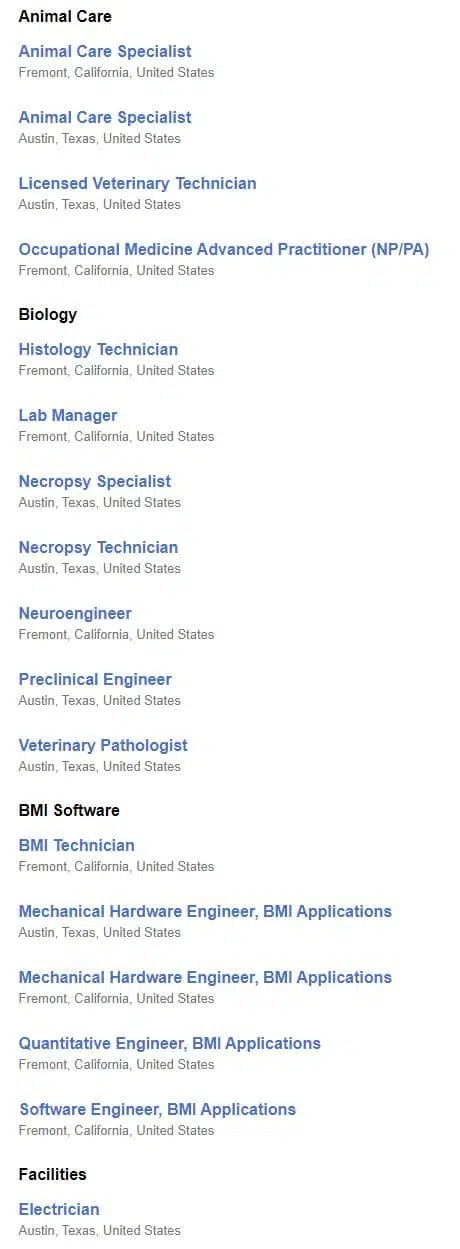The image size is (460, 1249).
Task: Click the Biology section heading
Action: point(48,314)
